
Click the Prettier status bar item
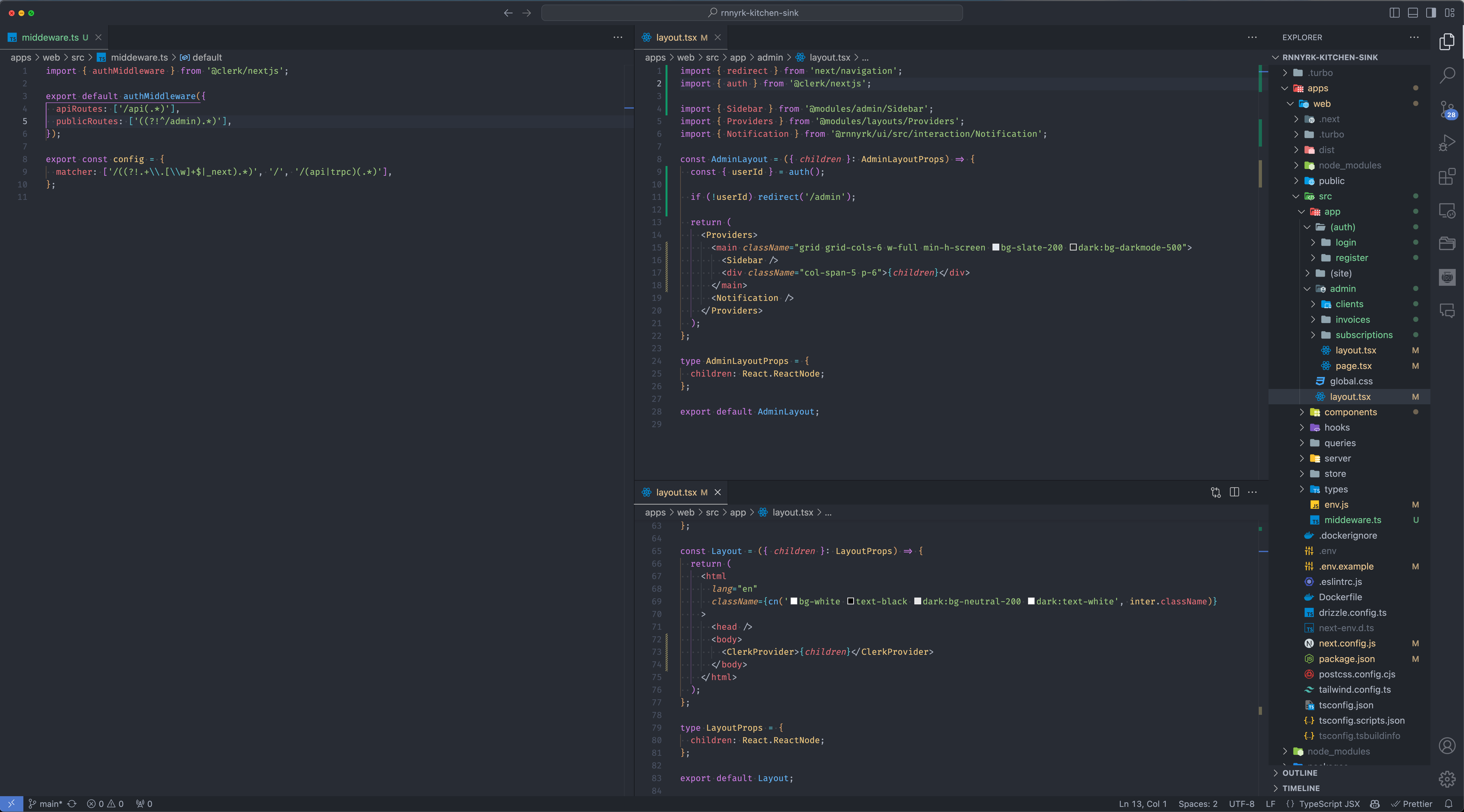tap(1411, 803)
